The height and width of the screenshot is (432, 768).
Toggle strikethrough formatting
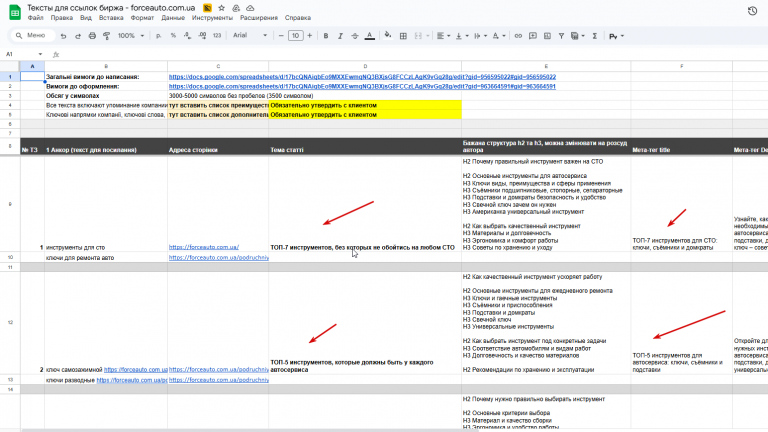[x=355, y=36]
